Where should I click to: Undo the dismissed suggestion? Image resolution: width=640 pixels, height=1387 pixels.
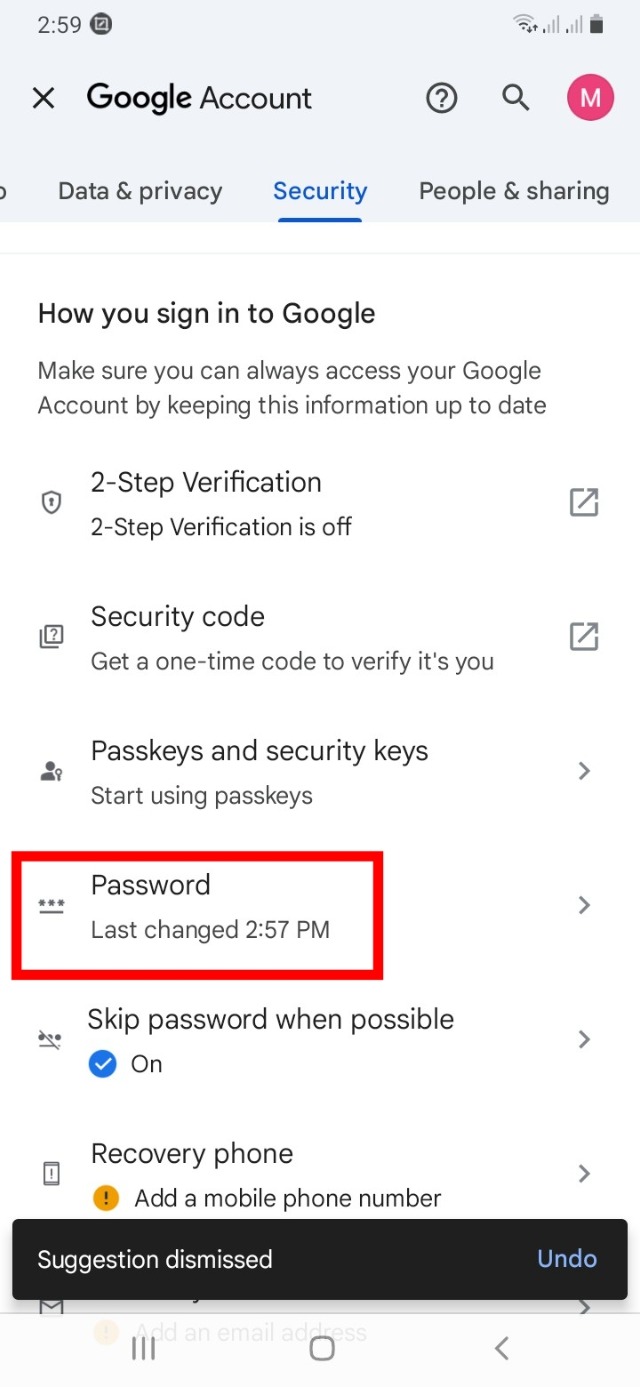[x=567, y=1259]
